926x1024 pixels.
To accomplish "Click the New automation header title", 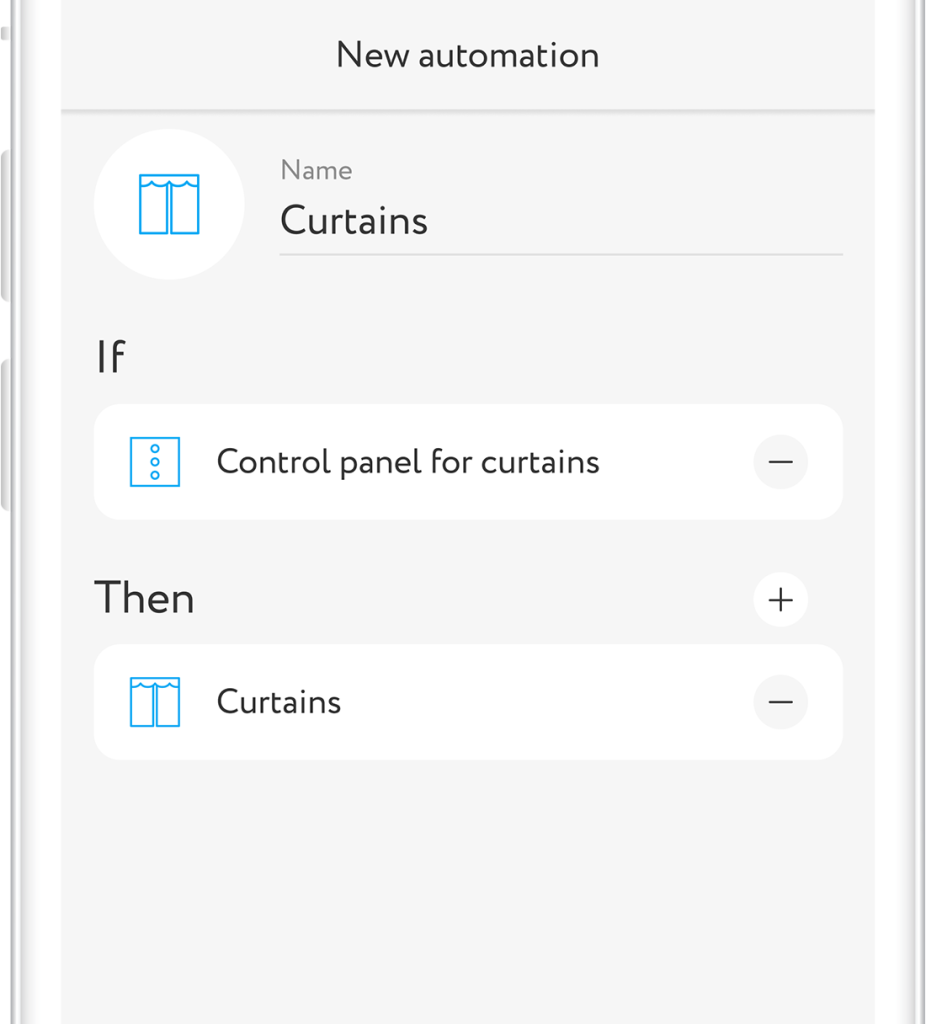I will [467, 55].
